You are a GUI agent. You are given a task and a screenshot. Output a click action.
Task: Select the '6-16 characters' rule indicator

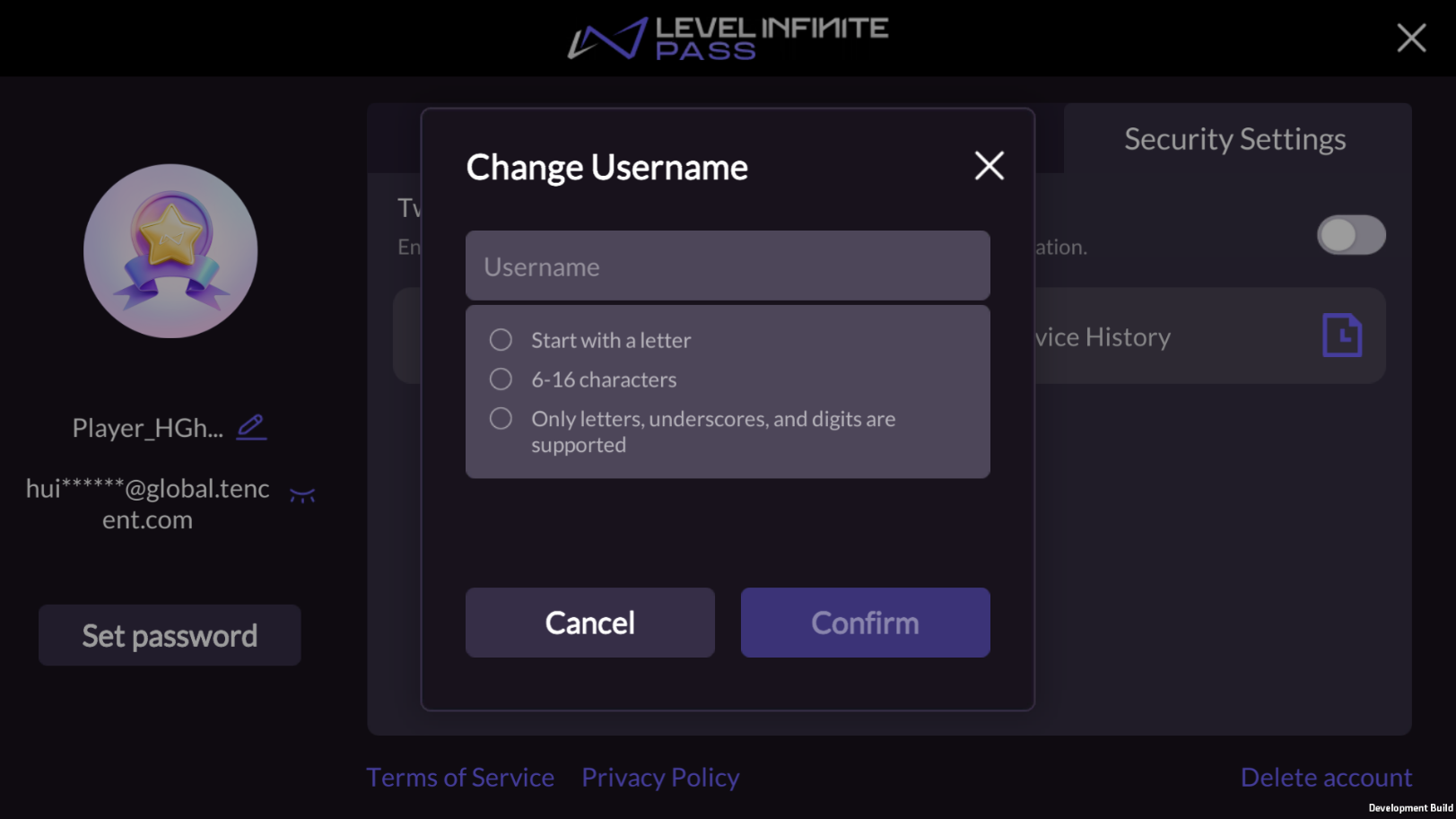pos(501,379)
